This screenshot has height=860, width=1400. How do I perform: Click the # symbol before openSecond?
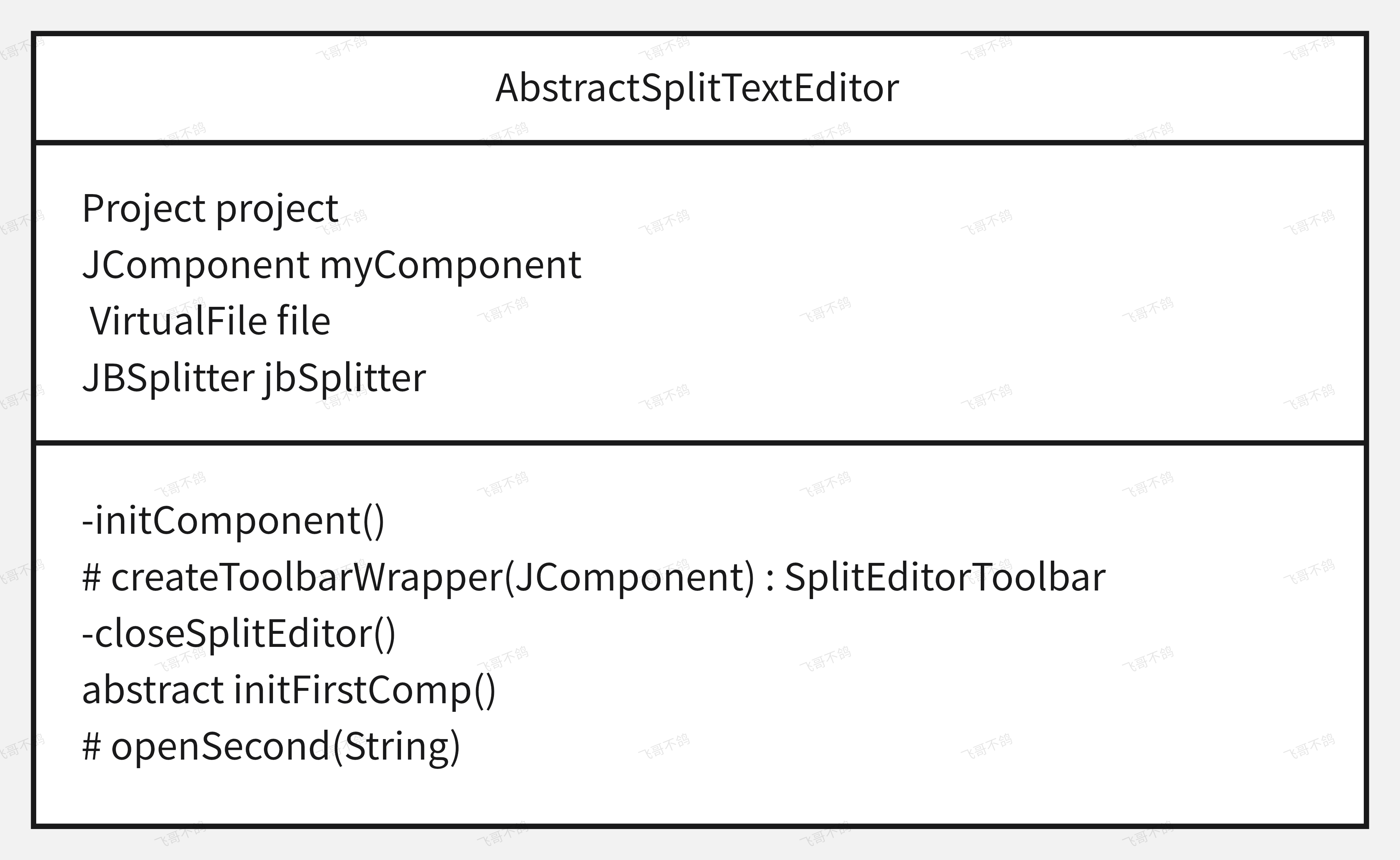(91, 746)
